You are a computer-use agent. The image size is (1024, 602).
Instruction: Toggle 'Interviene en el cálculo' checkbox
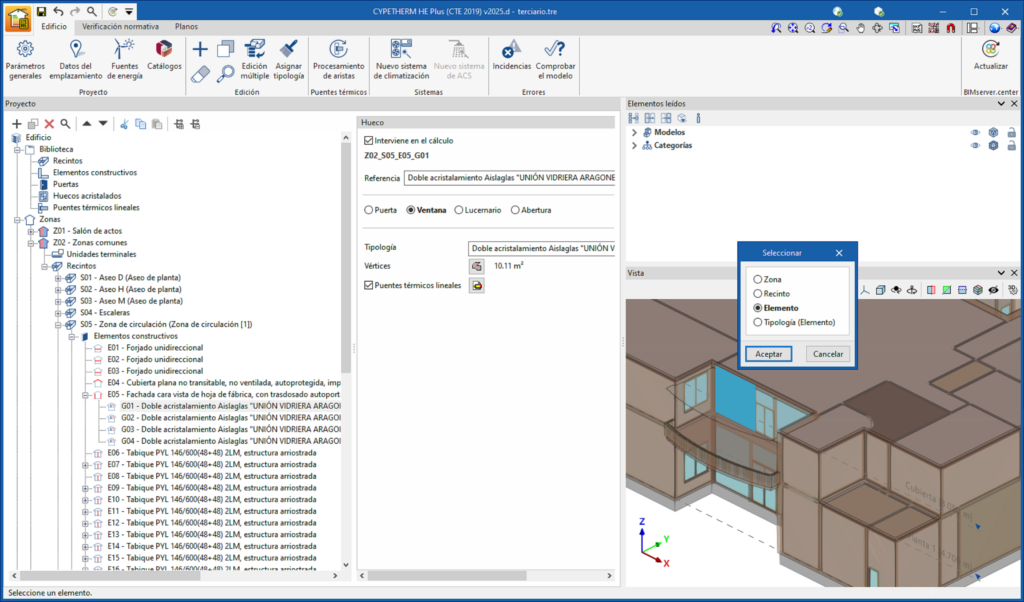click(x=369, y=141)
